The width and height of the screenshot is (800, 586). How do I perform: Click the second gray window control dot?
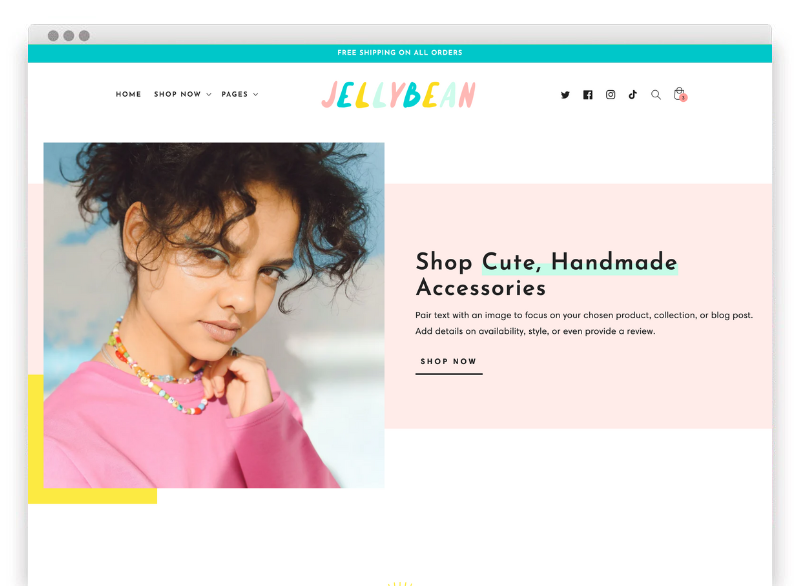point(69,36)
